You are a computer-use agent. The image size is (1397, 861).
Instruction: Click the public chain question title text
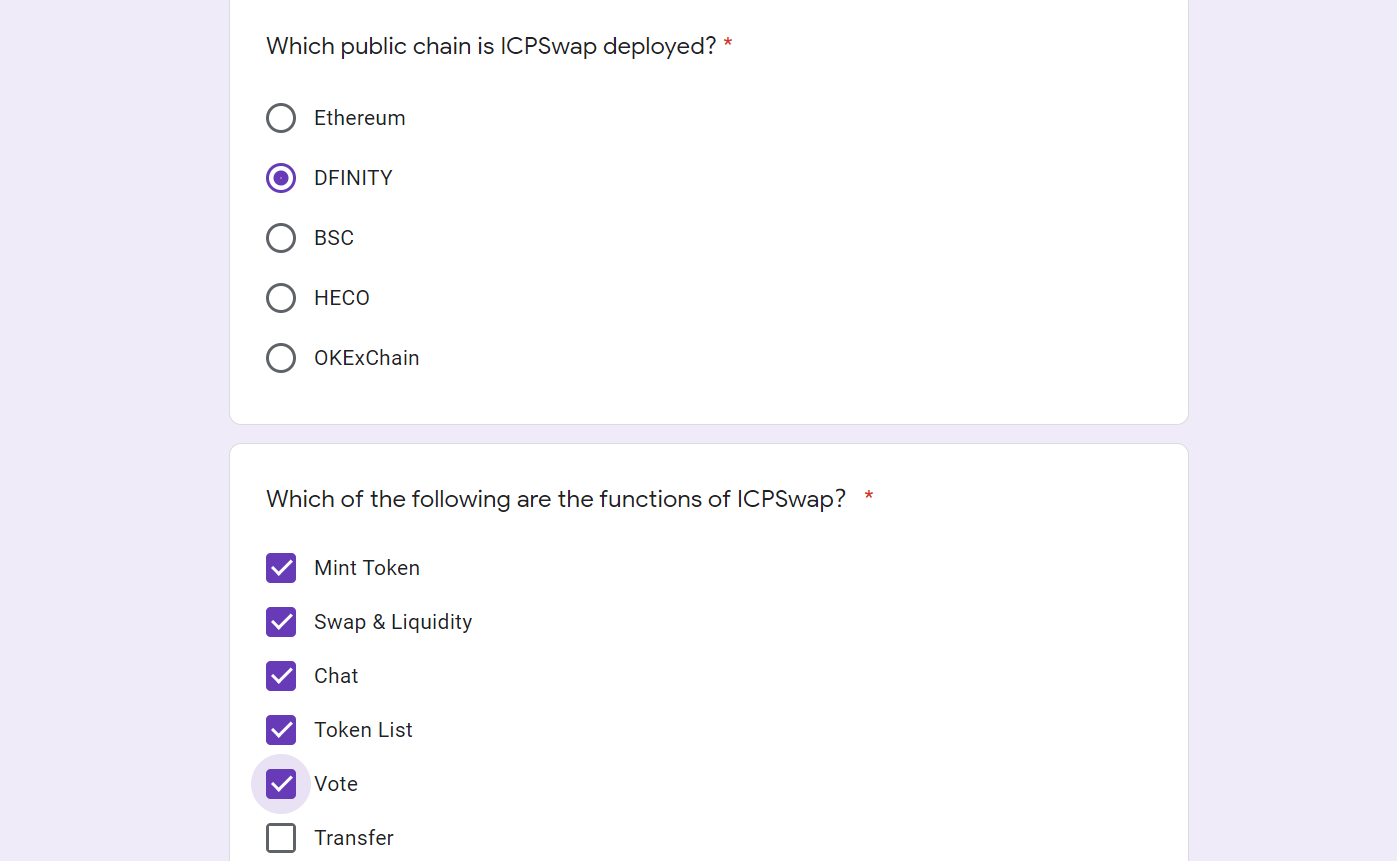(491, 46)
